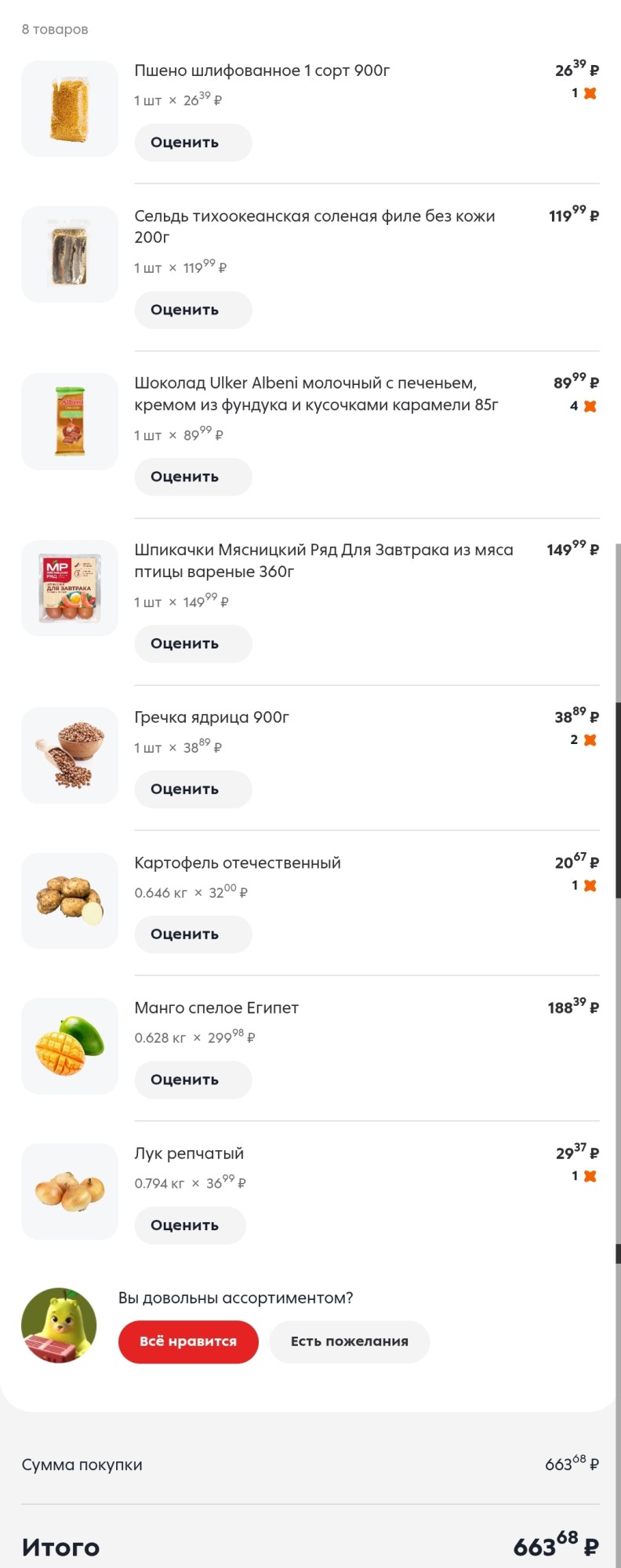Click the orange bonus icon on the Шоколад row
The height and width of the screenshot is (1568, 621).
coord(590,406)
